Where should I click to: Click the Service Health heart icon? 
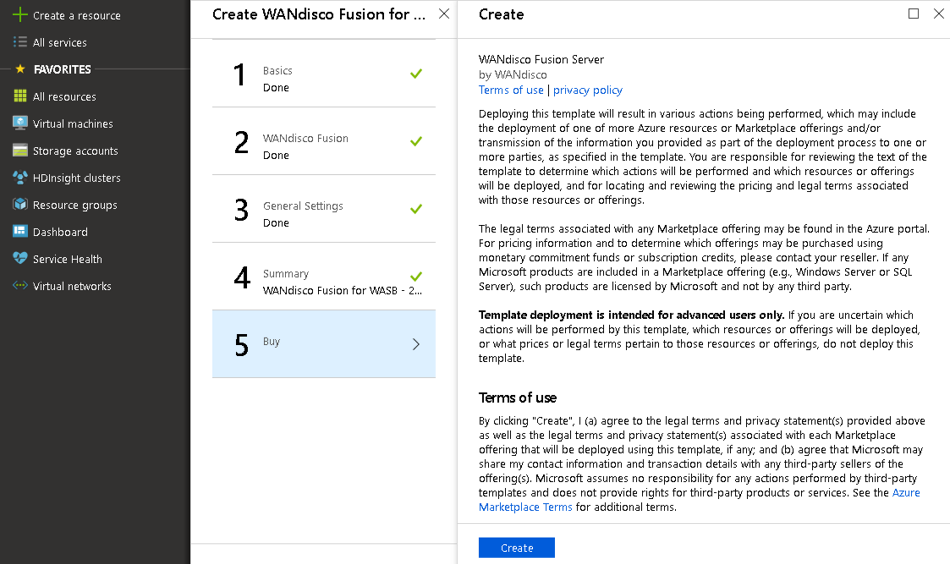click(x=20, y=258)
